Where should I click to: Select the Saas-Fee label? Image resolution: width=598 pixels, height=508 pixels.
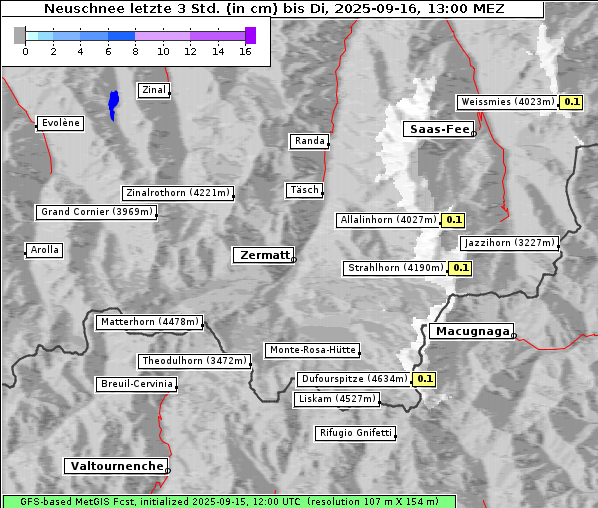coord(439,129)
